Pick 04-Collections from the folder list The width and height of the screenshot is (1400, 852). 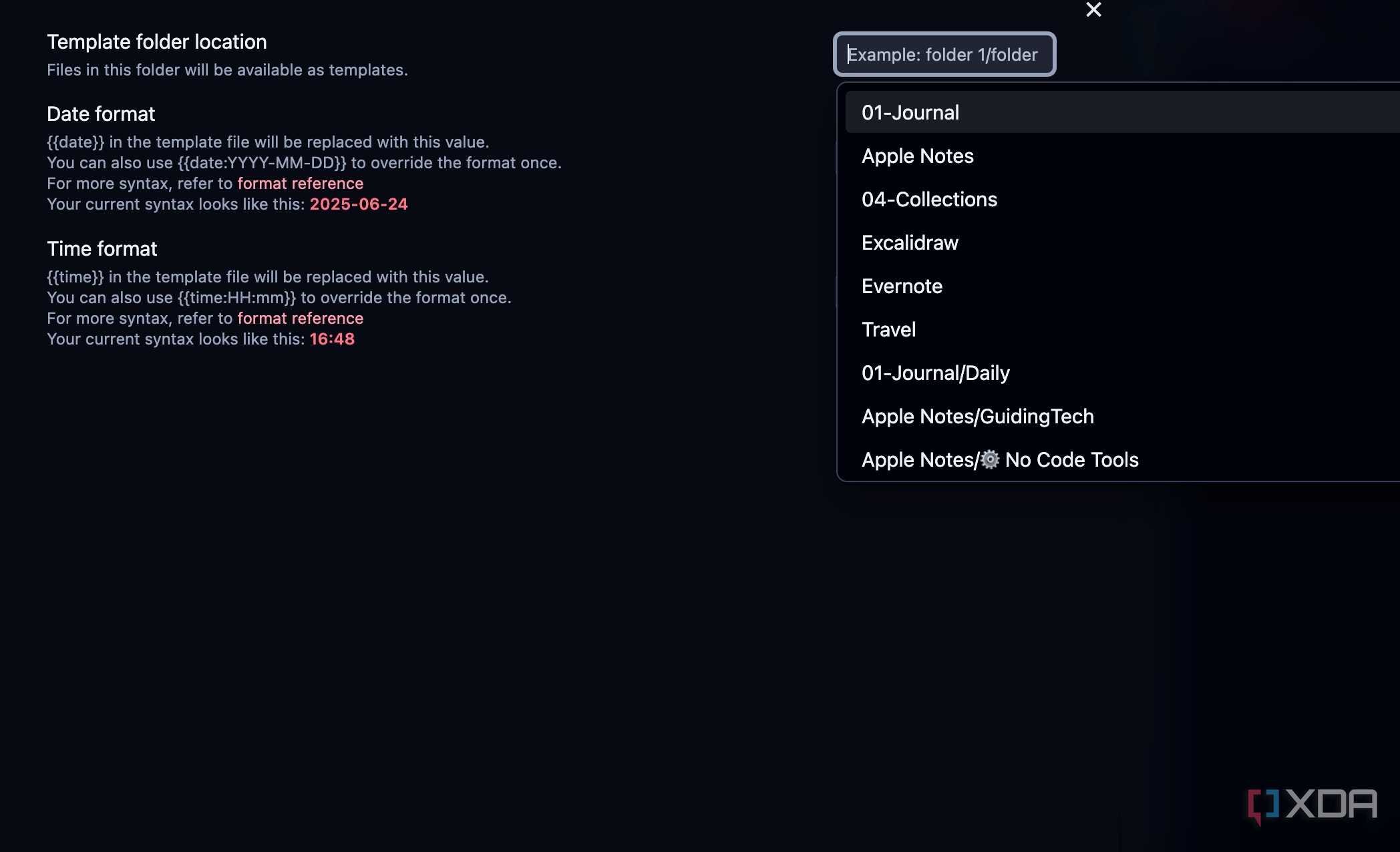coord(1122,199)
